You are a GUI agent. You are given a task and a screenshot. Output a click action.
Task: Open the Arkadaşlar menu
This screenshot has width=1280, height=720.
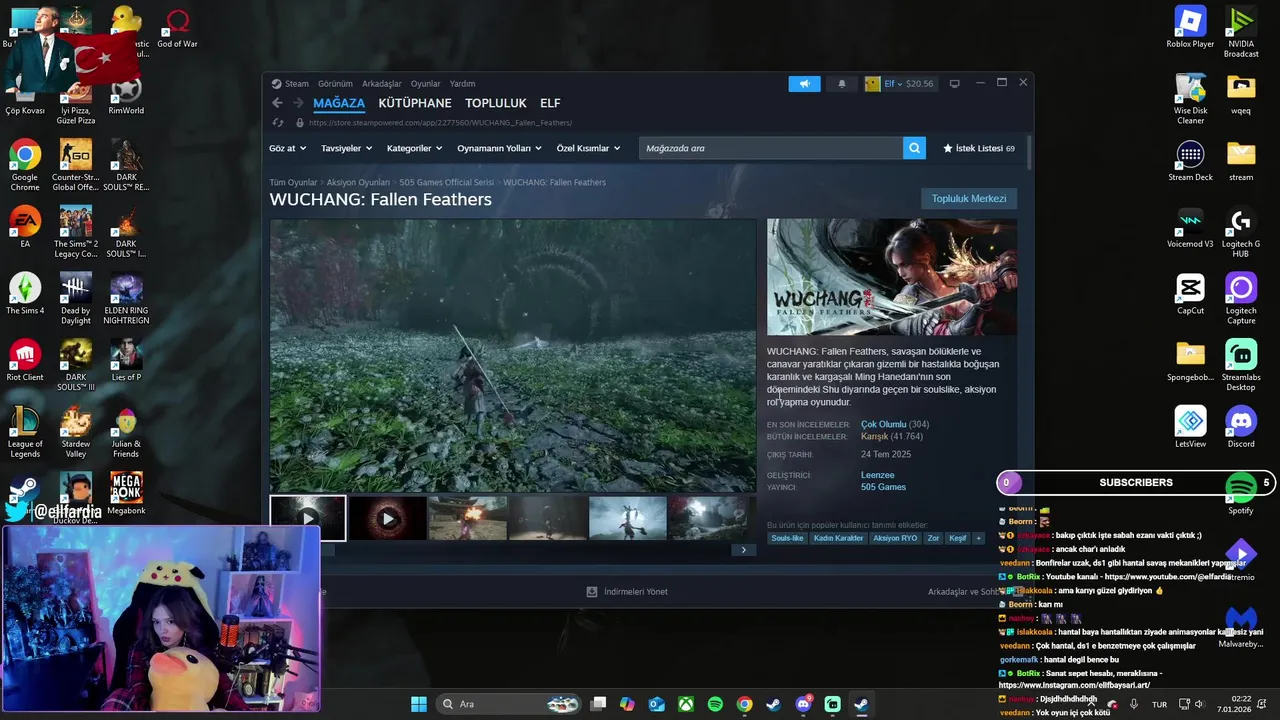pos(382,84)
